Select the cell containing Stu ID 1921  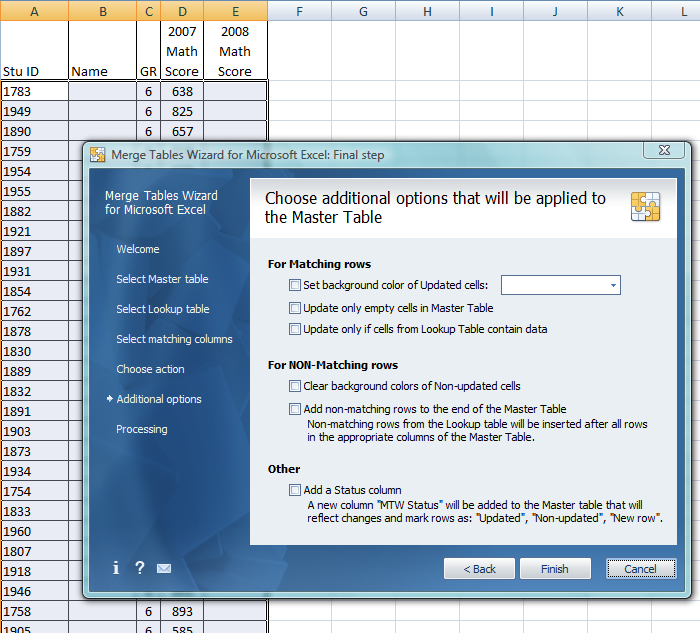click(x=35, y=231)
